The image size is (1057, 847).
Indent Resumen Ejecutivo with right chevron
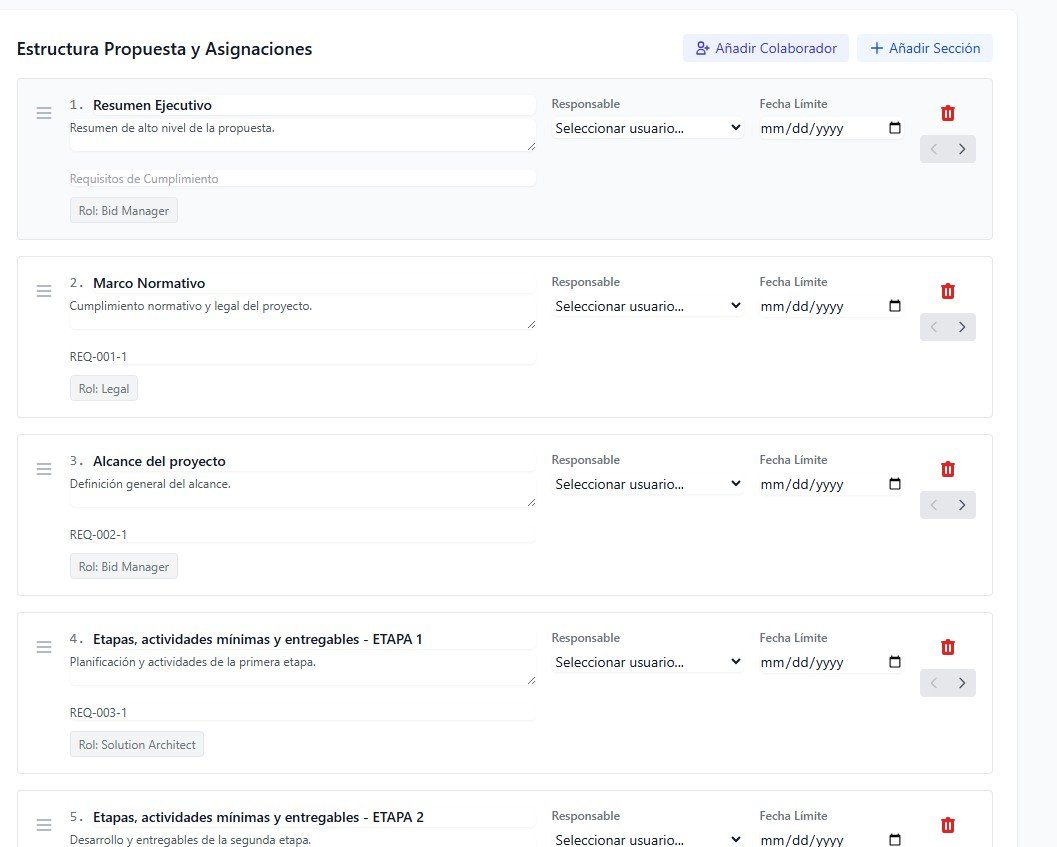962,149
